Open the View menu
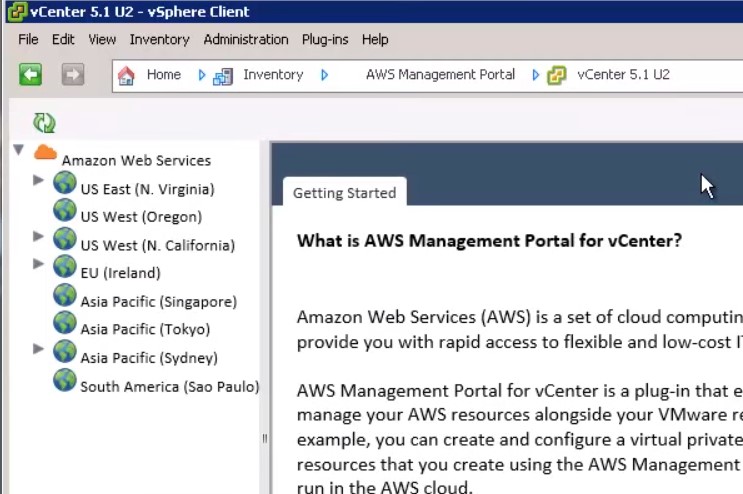 pyautogui.click(x=102, y=39)
